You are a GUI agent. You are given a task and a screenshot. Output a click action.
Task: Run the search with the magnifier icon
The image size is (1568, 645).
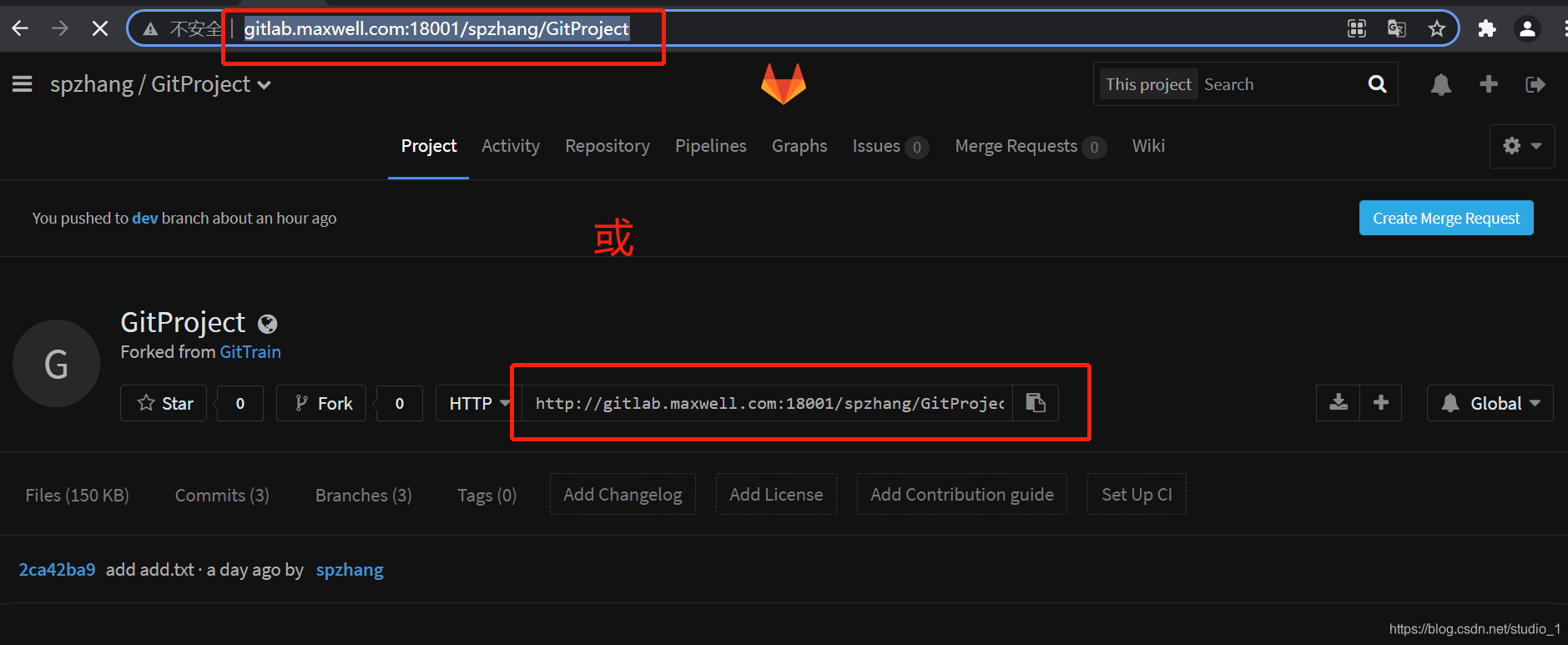point(1378,84)
